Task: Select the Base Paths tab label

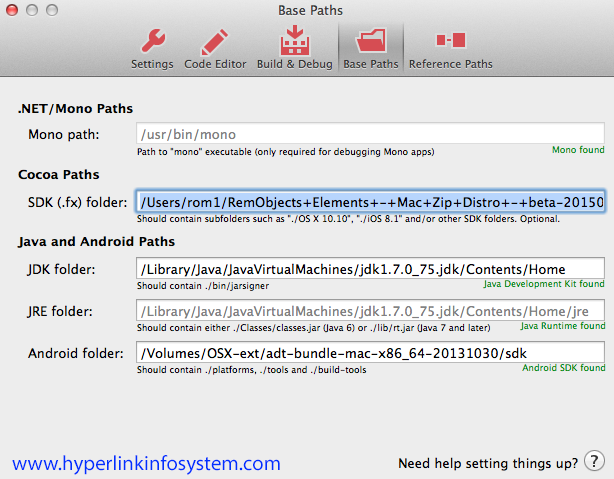Action: (x=370, y=64)
